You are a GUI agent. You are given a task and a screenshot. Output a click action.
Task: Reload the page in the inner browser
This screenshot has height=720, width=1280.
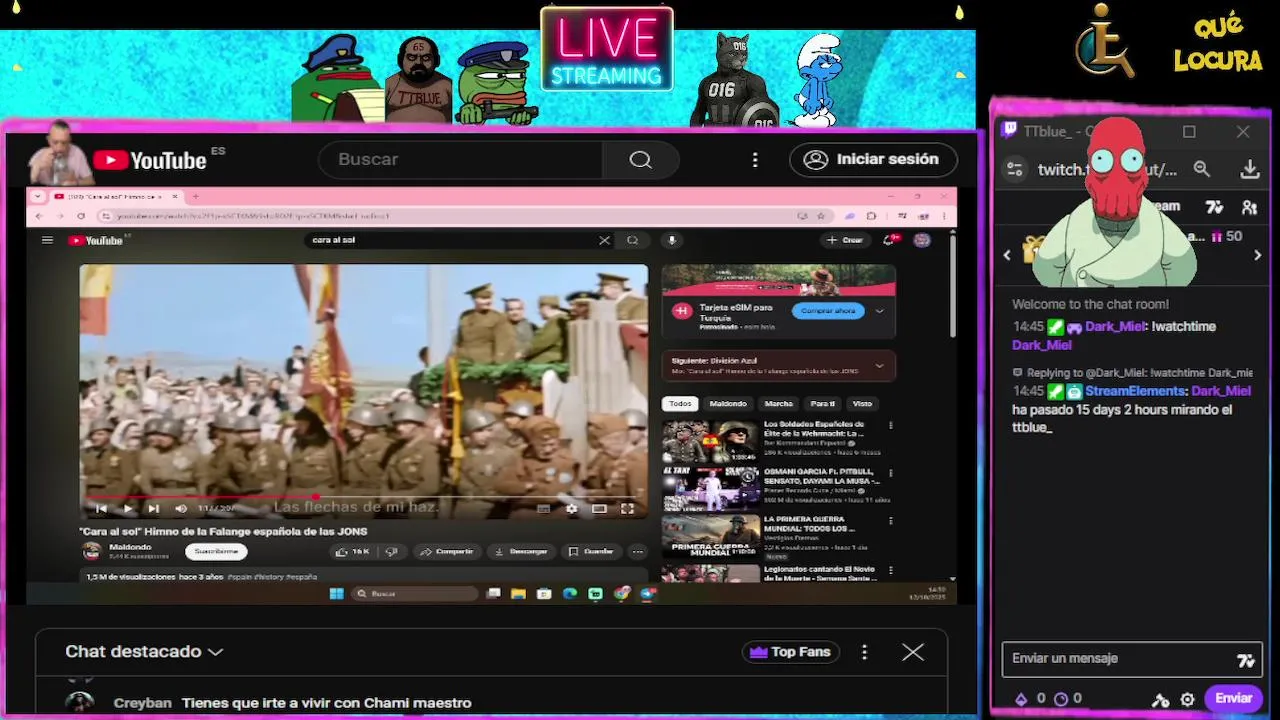(80, 216)
